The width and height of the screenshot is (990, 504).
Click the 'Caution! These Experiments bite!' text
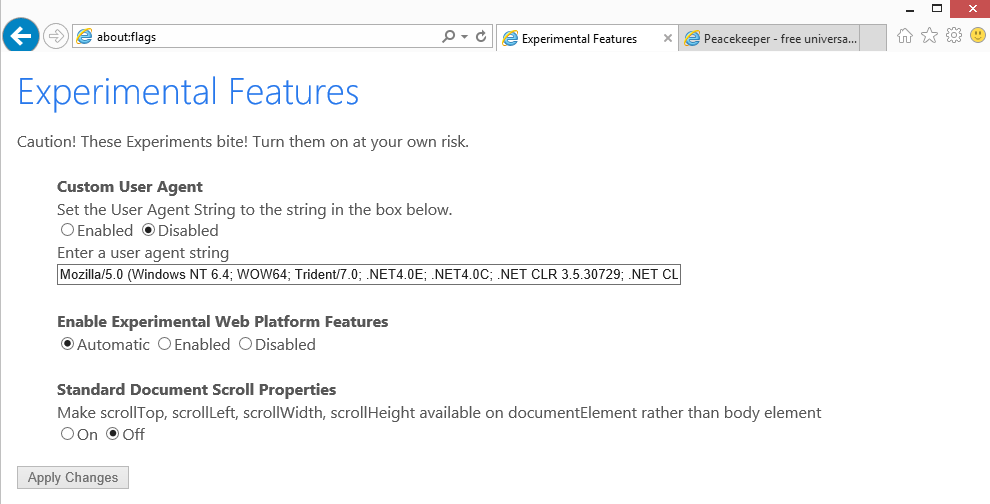click(x=132, y=141)
